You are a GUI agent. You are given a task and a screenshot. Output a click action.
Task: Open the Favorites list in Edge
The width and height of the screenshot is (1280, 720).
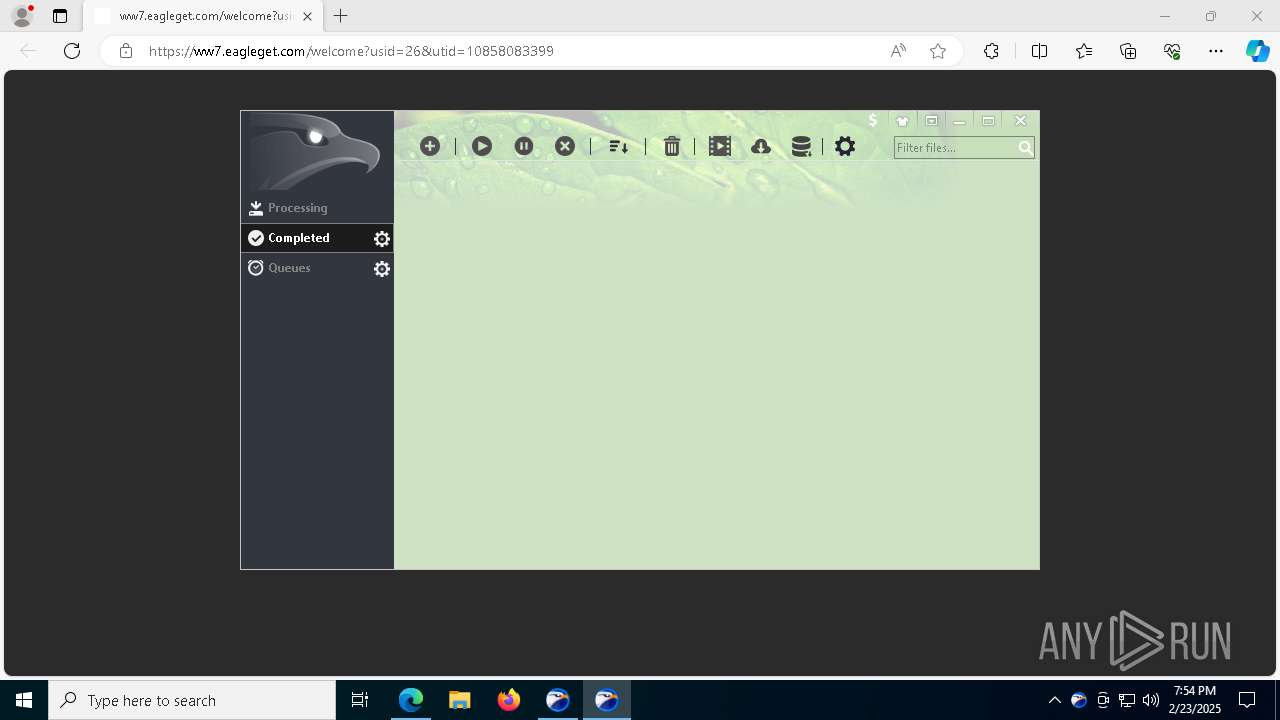pyautogui.click(x=1084, y=51)
